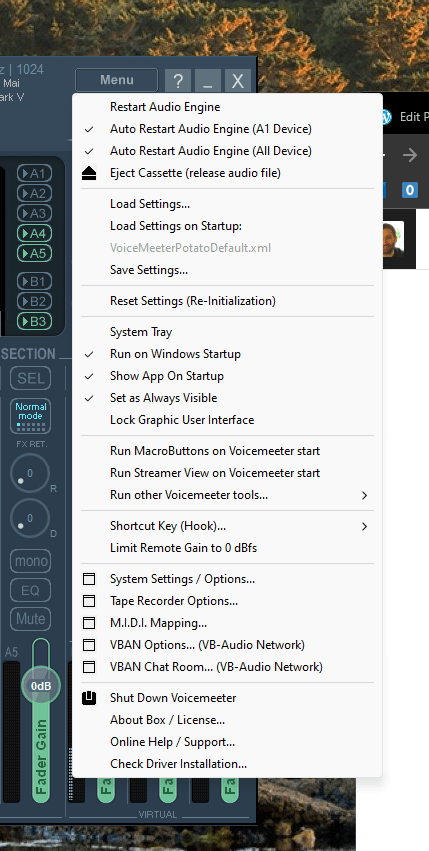Viewport: 429px width, 851px height.
Task: Open the Menu button
Action: point(117,80)
